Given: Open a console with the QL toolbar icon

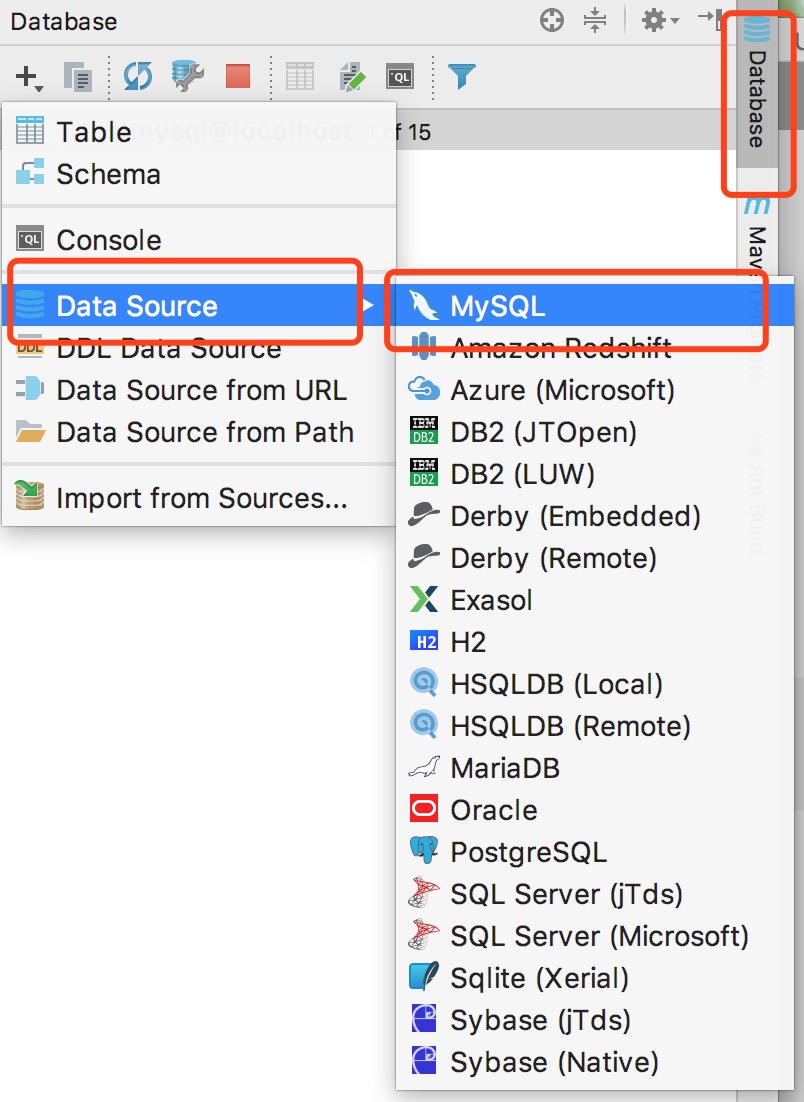Looking at the screenshot, I should coord(400,77).
